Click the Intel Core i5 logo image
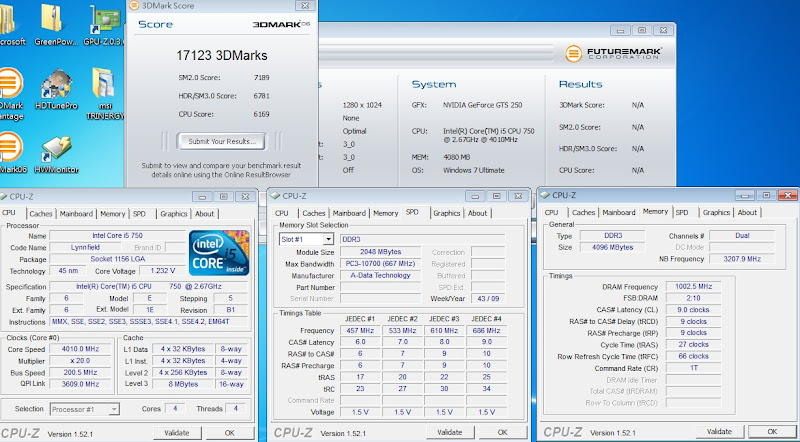800x442 pixels. 219,253
